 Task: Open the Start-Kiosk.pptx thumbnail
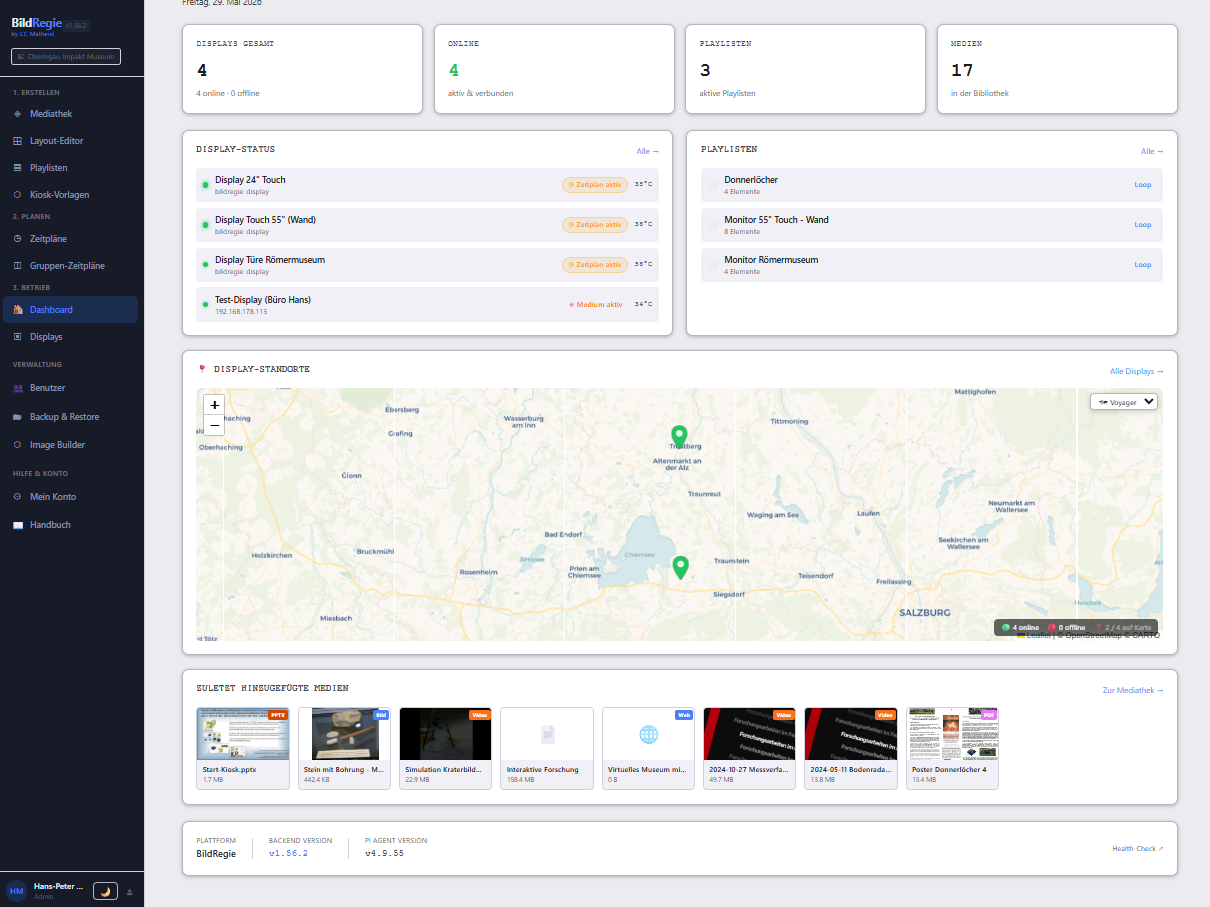[x=243, y=734]
